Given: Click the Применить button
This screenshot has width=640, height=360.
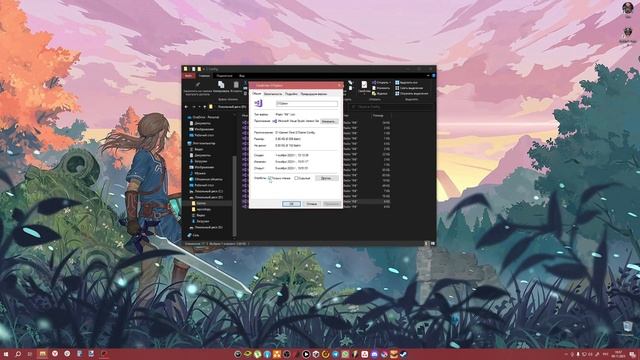Looking at the screenshot, I should point(331,204).
